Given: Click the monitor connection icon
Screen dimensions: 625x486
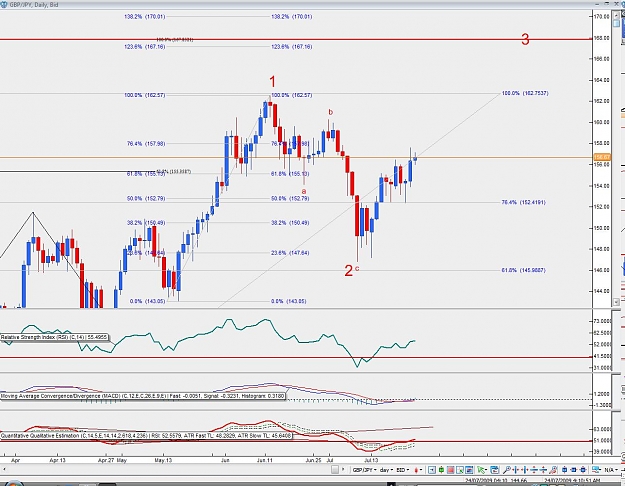Looking at the screenshot, I should coord(596,470).
